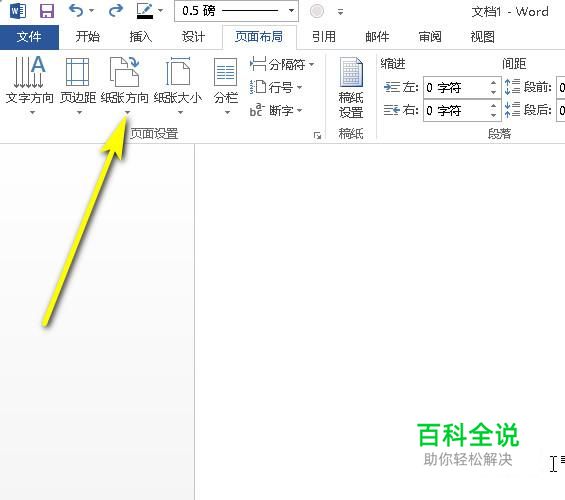
Task: Open the 文件 menu
Action: click(x=29, y=37)
